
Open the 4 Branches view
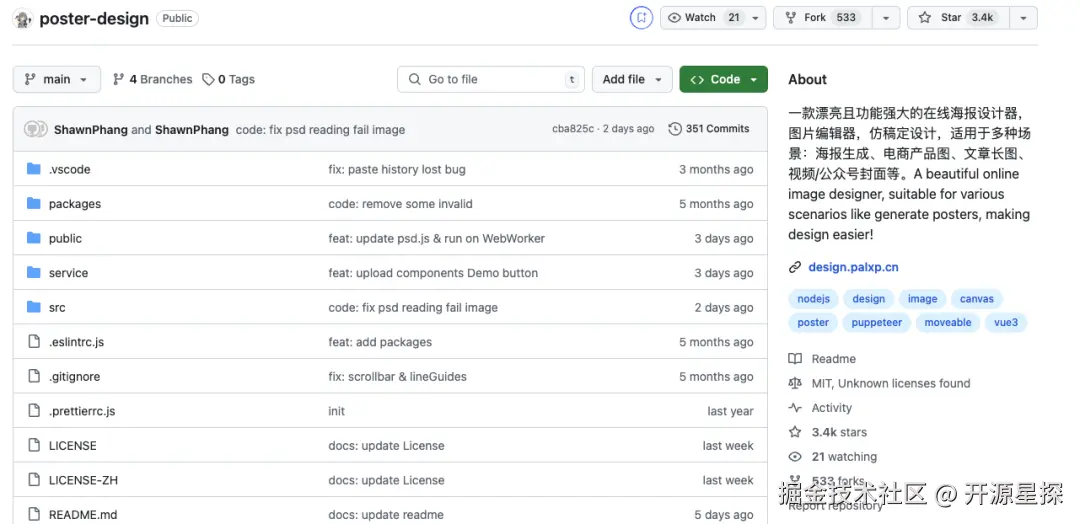tap(152, 80)
